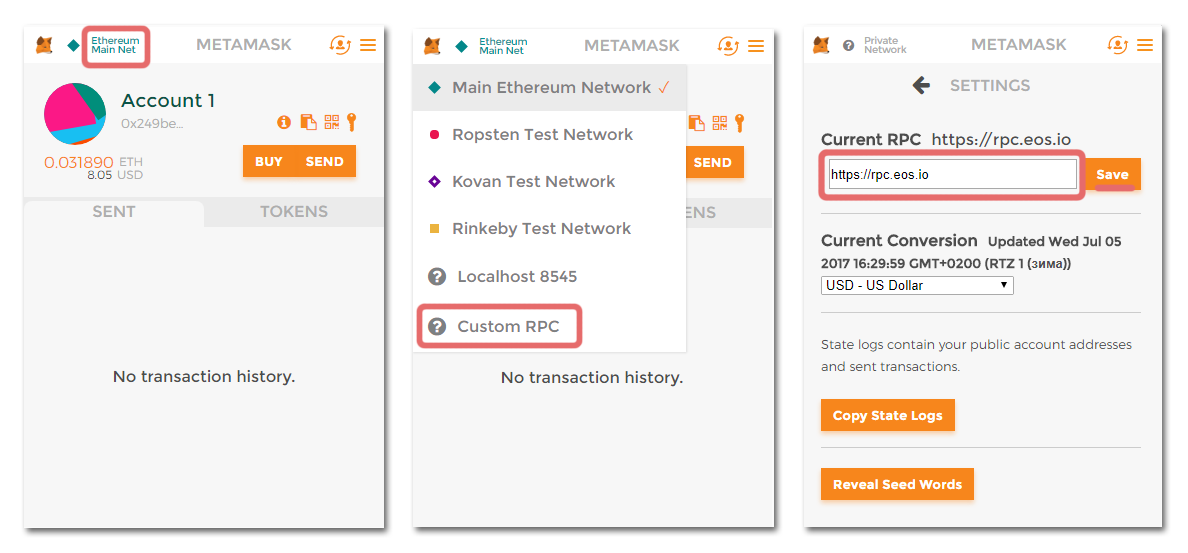Click question mark icon beside Private Network
The image size is (1188, 553).
coord(848,45)
